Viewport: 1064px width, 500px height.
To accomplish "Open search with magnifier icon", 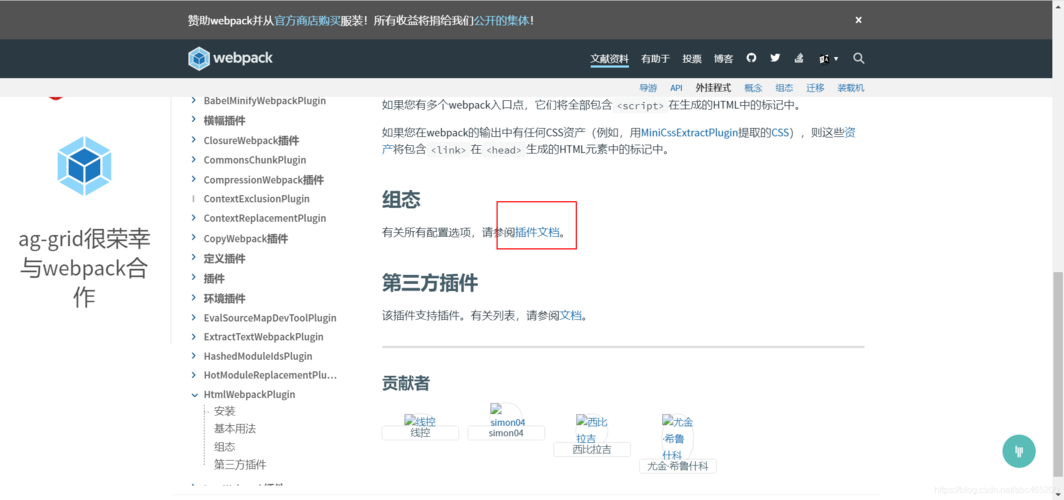I will point(858,58).
